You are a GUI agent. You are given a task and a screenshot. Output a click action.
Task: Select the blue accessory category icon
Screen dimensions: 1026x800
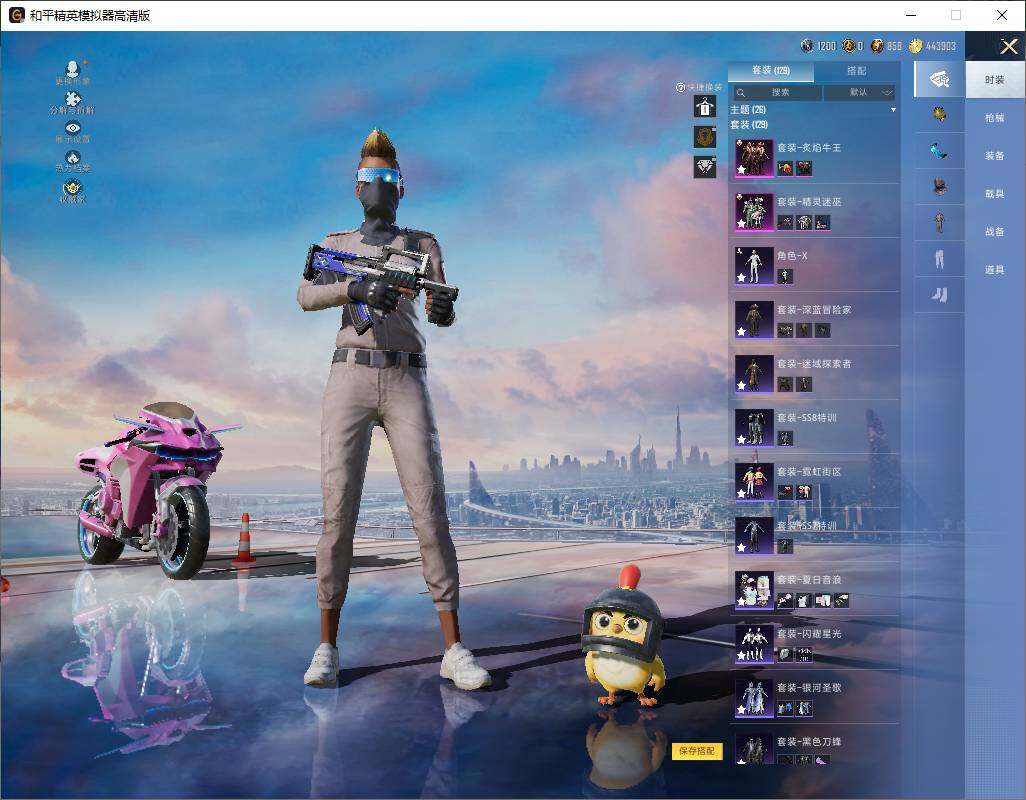point(940,151)
